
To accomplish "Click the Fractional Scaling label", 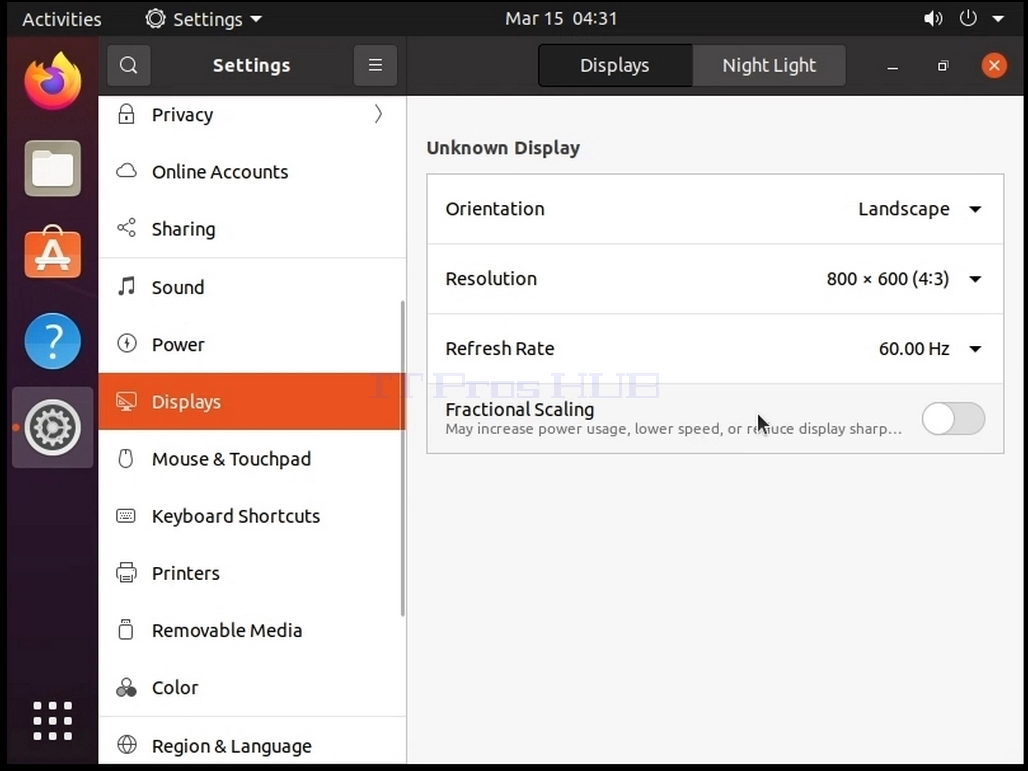I will [519, 409].
